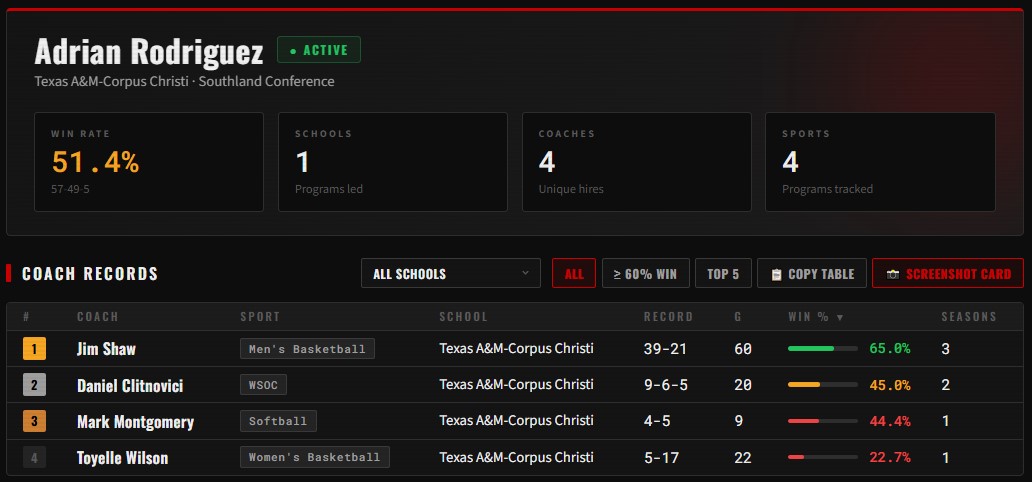Viewport: 1032px width, 482px height.
Task: Click Daniel Clitnovici's orange win bar
Action: 822,385
